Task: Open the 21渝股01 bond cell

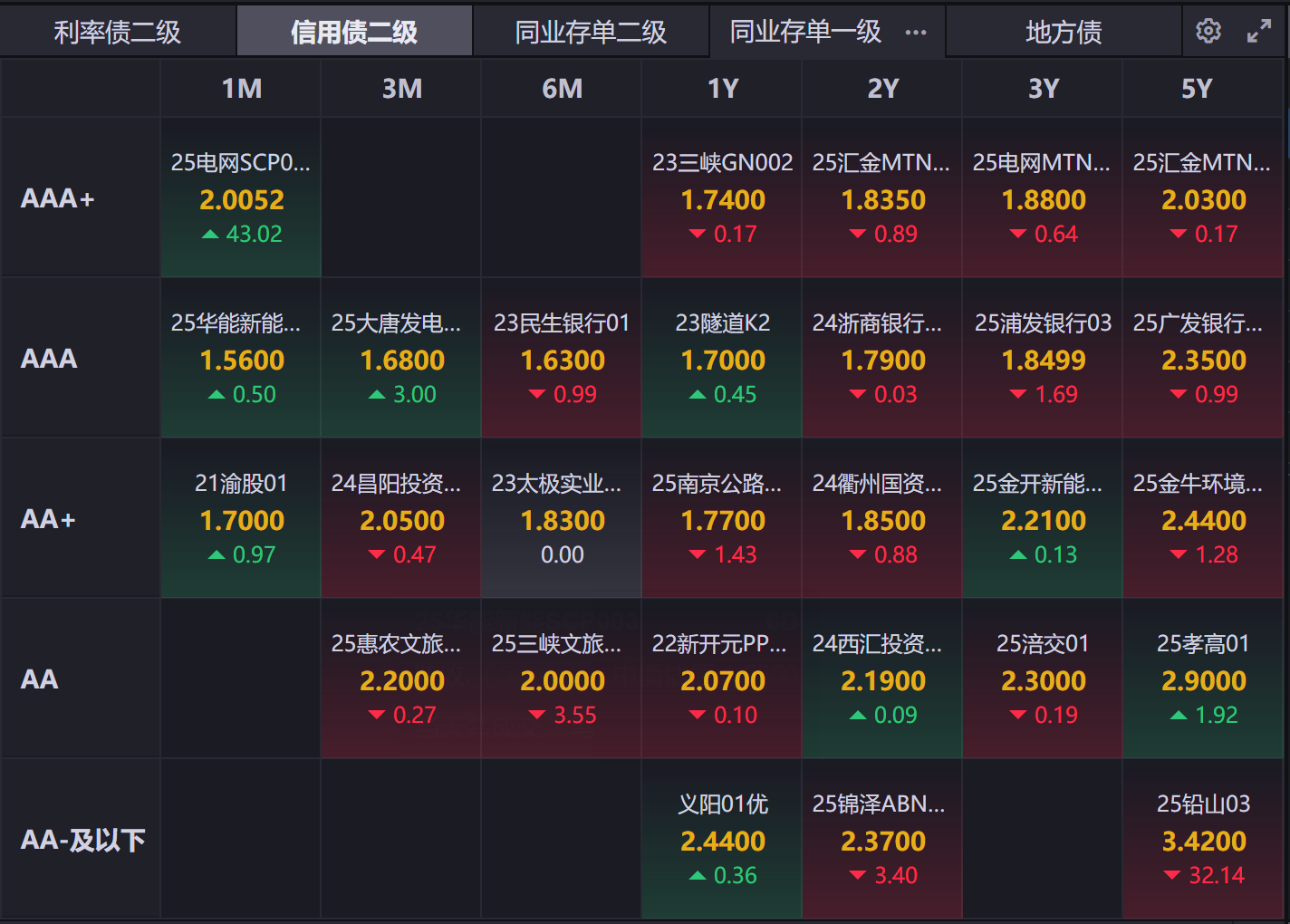Action: [241, 519]
